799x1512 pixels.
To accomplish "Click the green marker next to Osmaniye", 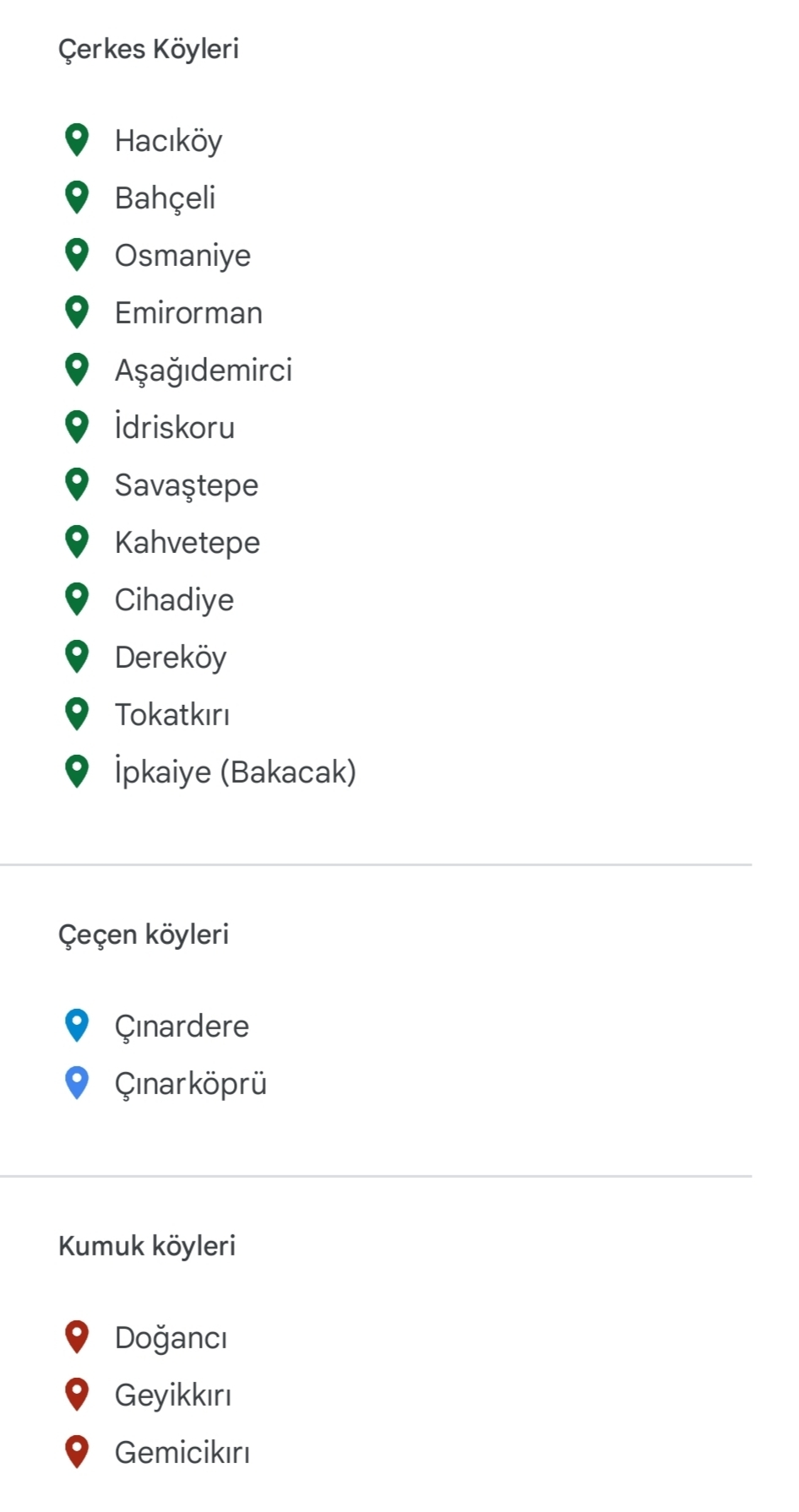I will click(x=77, y=254).
